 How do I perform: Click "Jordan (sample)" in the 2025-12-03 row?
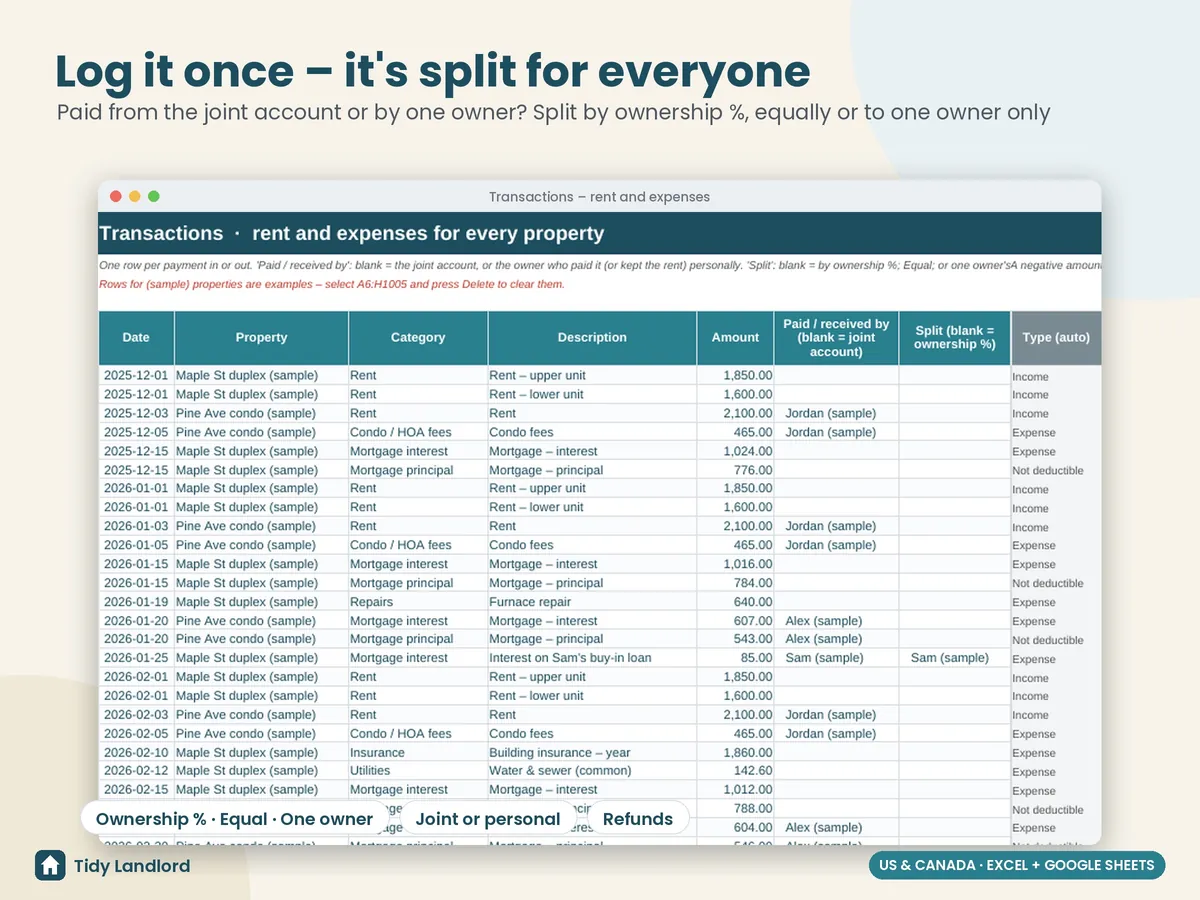point(836,413)
